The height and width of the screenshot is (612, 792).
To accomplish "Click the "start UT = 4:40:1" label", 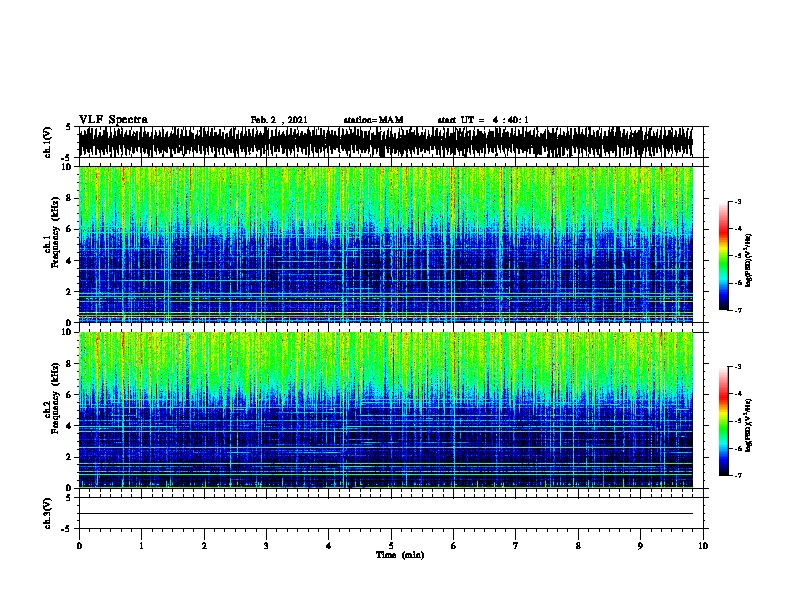I will pos(483,120).
